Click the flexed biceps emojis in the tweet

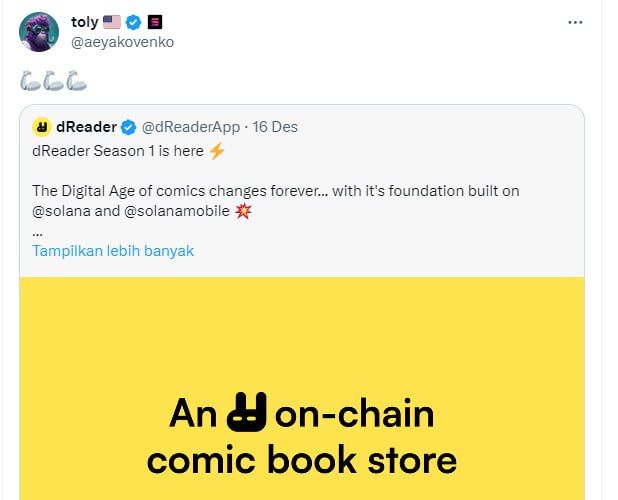click(x=54, y=75)
